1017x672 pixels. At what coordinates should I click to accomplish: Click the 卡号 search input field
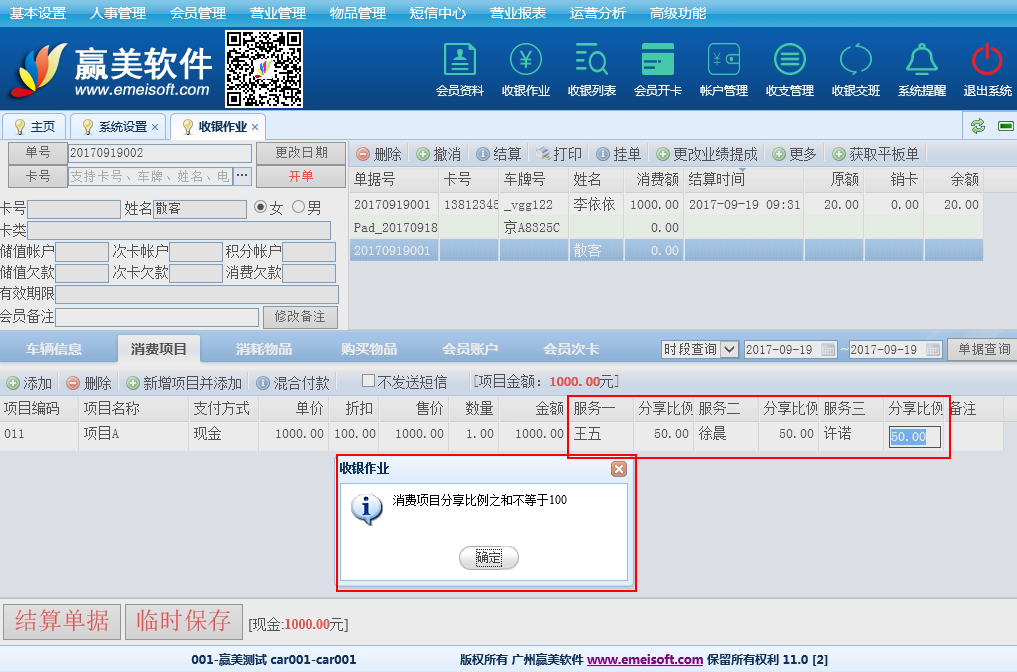tap(150, 176)
